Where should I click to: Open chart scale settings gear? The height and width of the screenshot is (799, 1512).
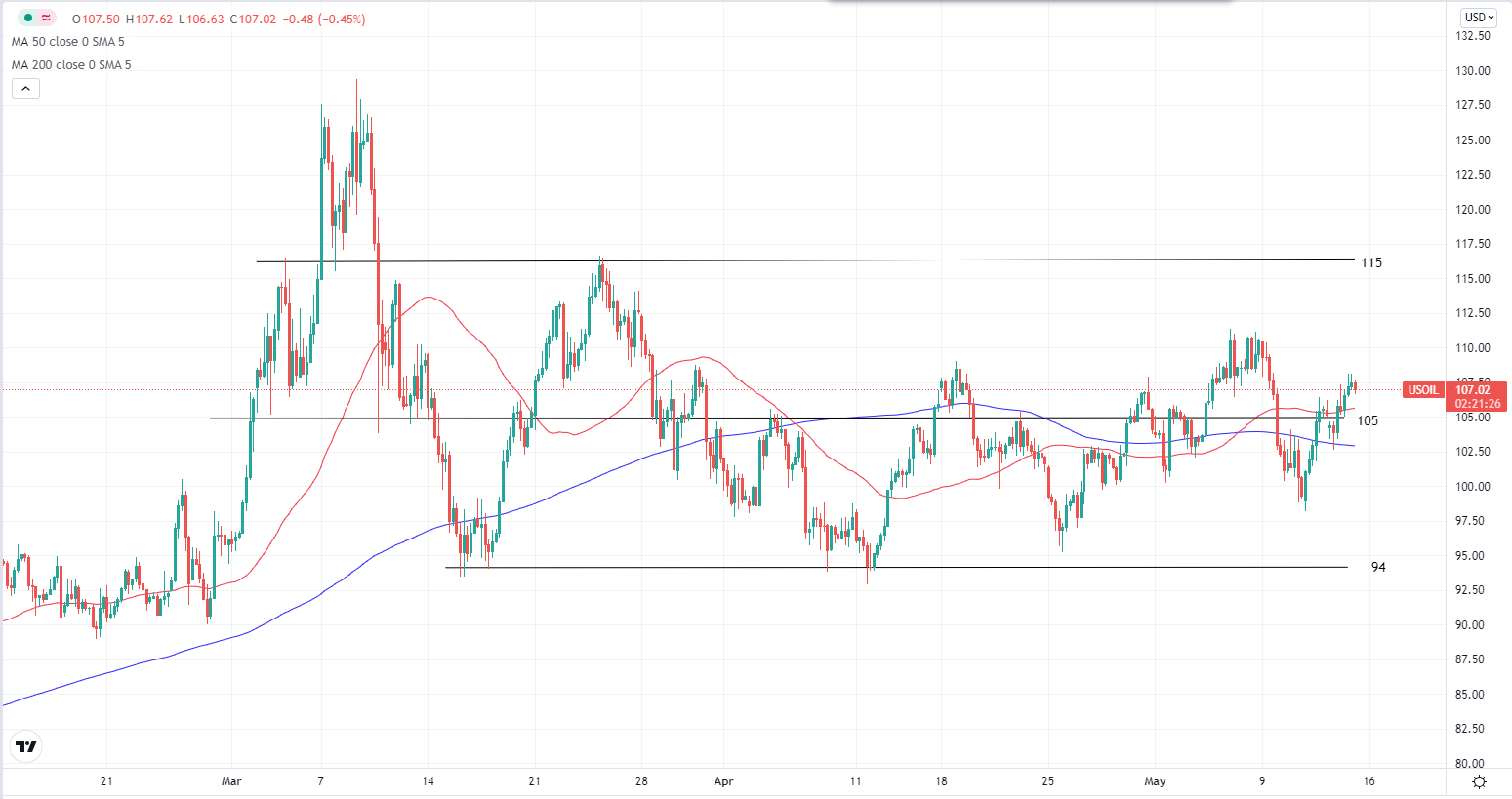tap(1480, 781)
